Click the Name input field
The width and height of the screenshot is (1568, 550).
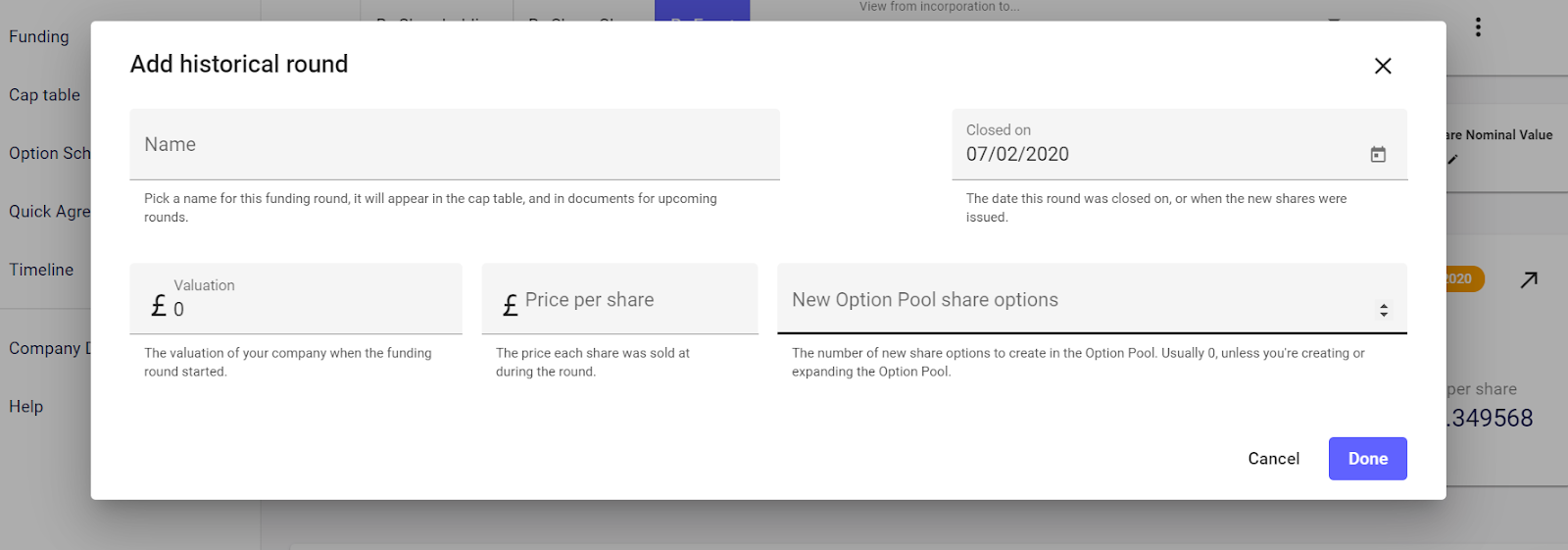click(455, 145)
